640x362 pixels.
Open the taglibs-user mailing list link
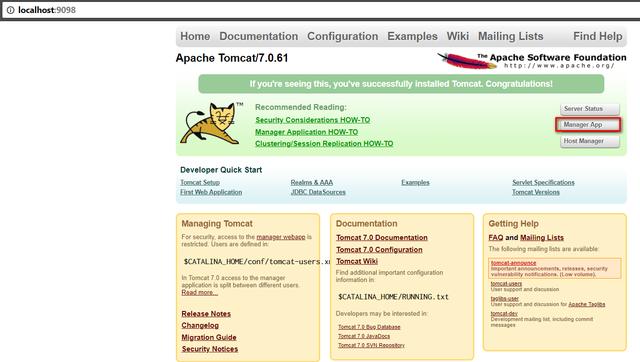click(x=504, y=299)
